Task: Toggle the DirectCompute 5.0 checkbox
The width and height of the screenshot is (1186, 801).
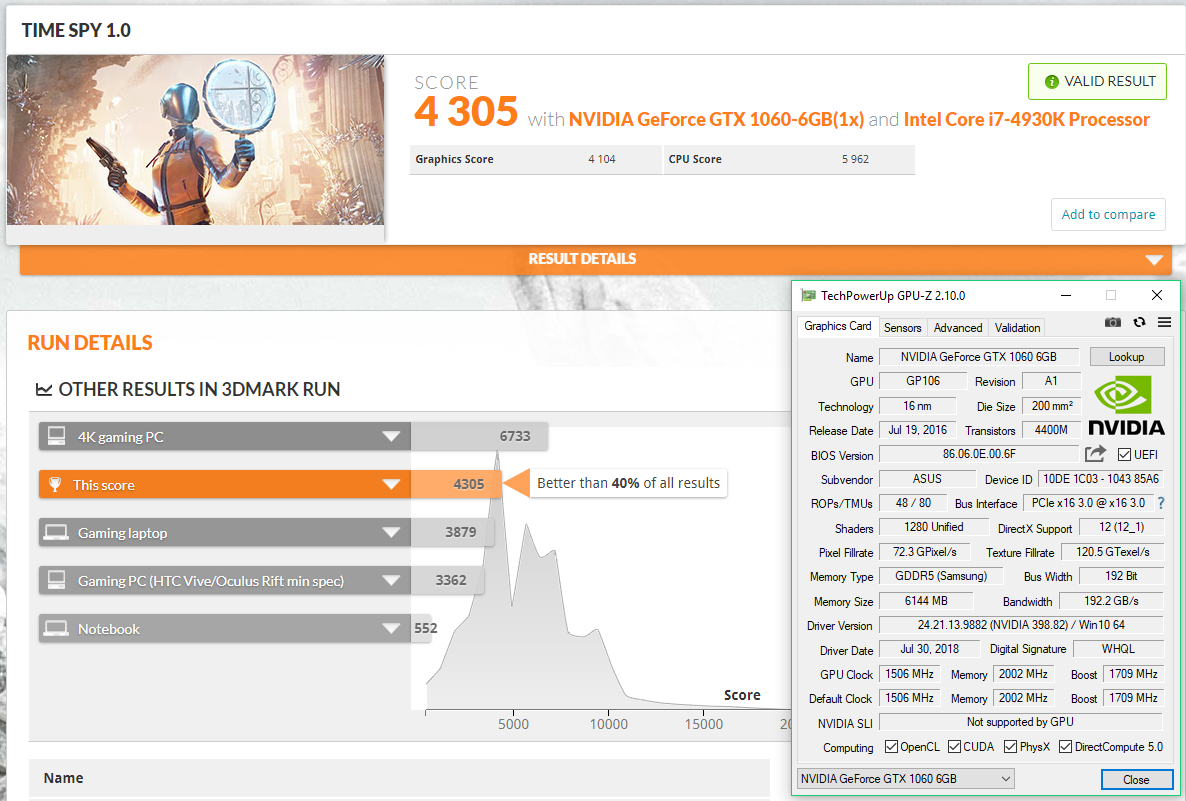Action: tap(1066, 747)
